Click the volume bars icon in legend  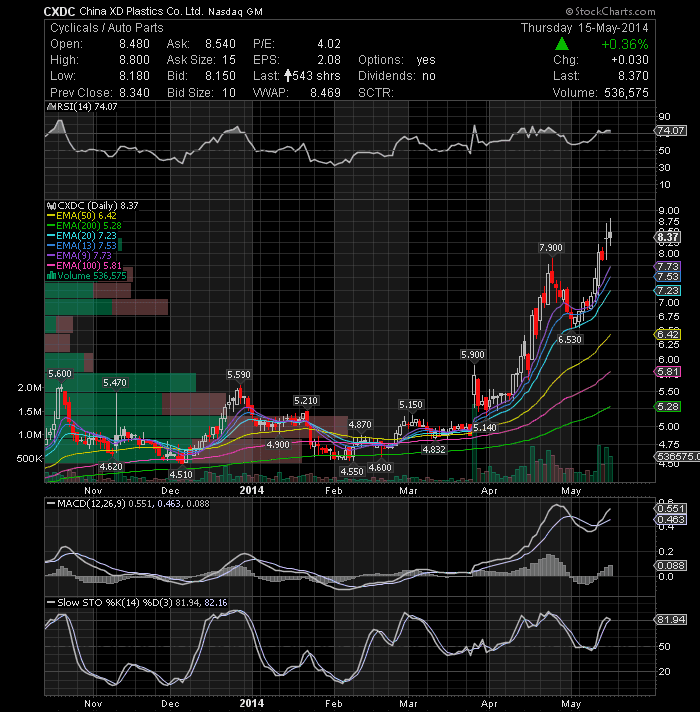[x=51, y=276]
